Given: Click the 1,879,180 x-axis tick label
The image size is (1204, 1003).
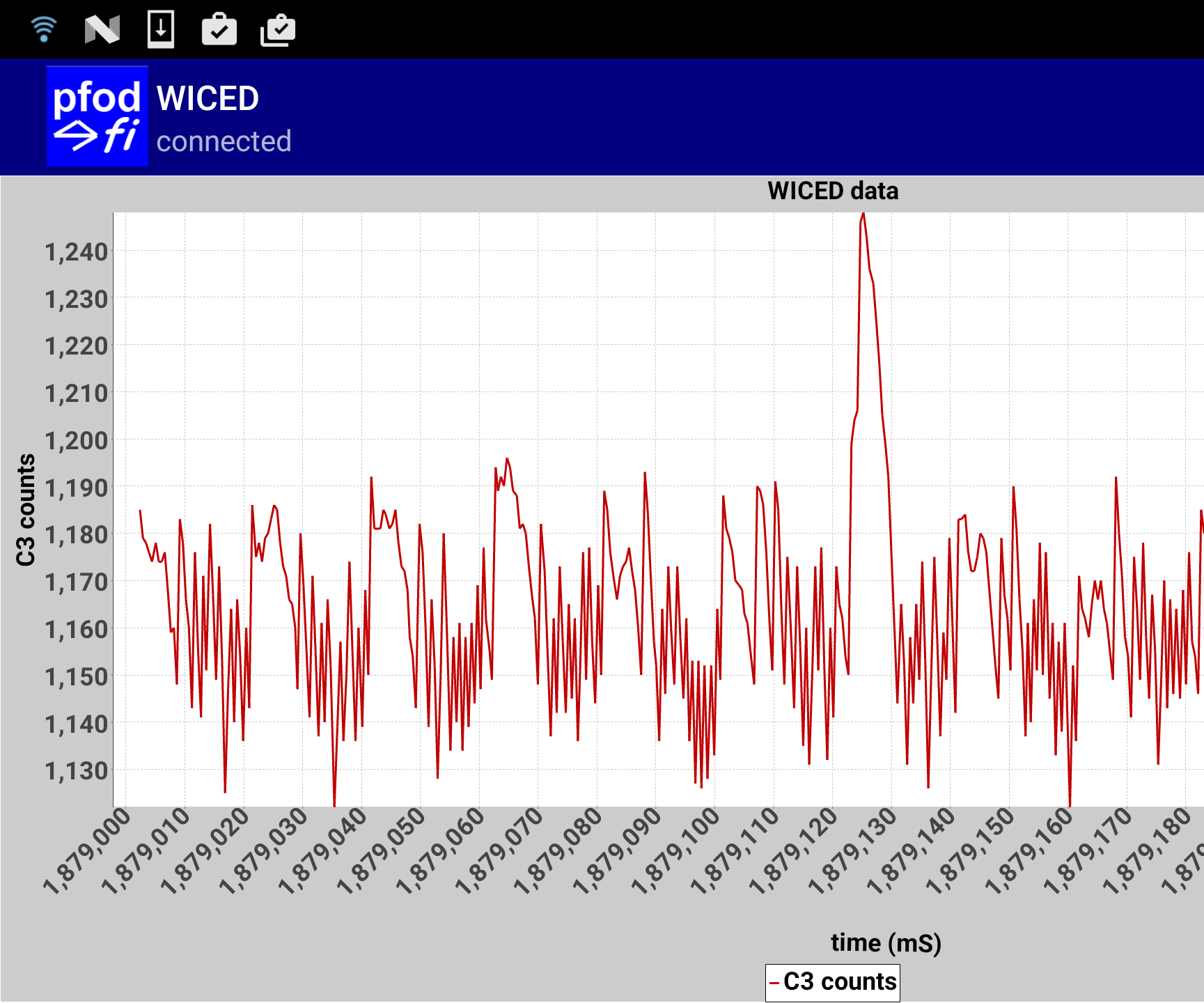Looking at the screenshot, I should click(x=1146, y=851).
